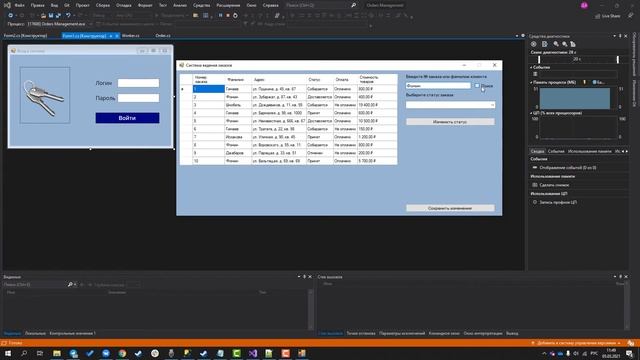This screenshot has width=640, height=360.
Task: Click the Статус column header in the orders grid
Action: tap(320, 79)
